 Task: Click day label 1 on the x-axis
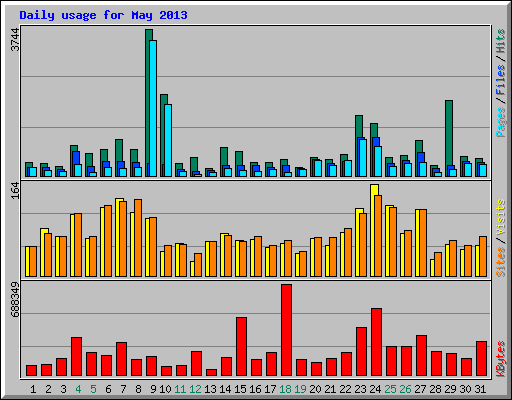click(33, 389)
